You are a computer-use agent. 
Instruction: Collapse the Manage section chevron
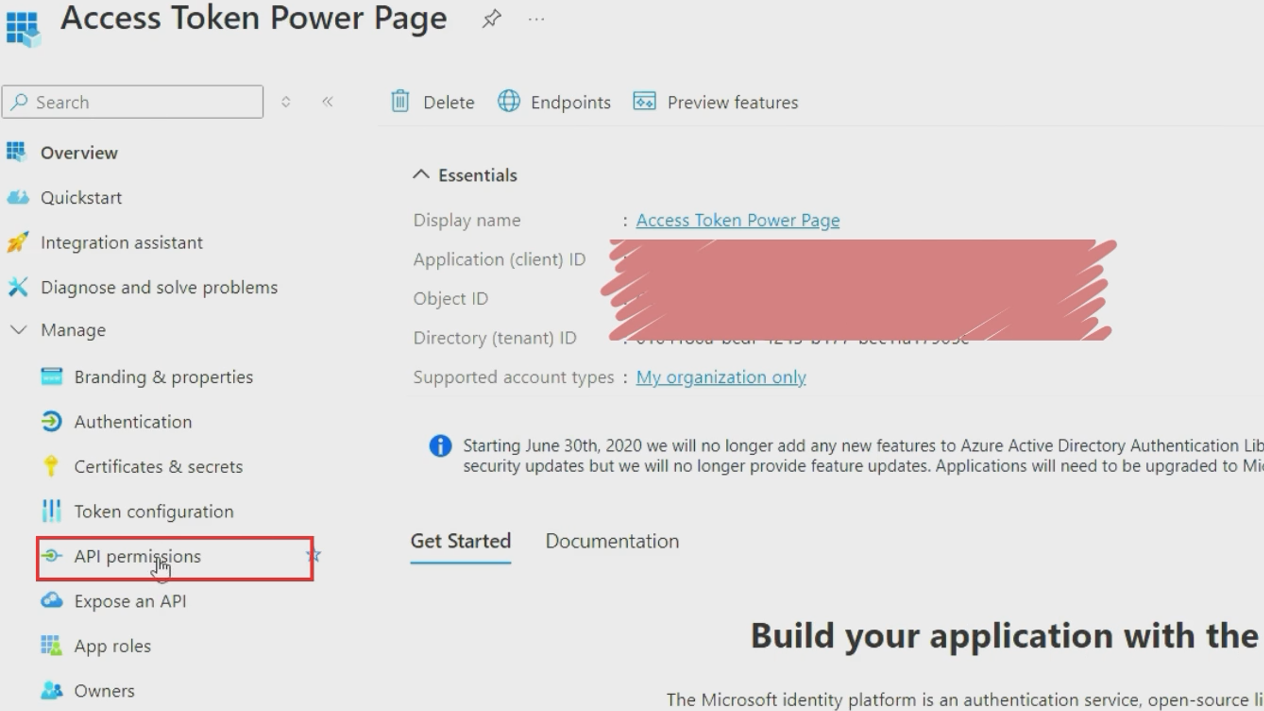click(18, 329)
